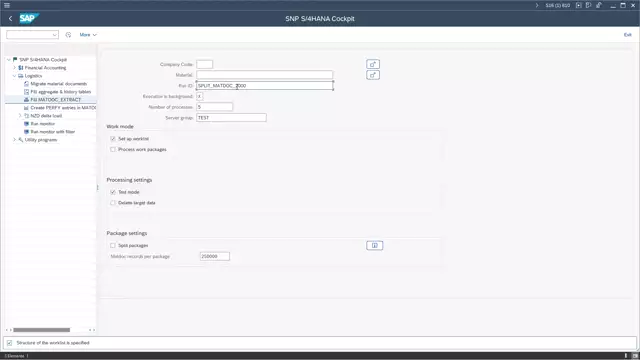The height and width of the screenshot is (360, 640).
Task: Open multiple selection for Material
Action: point(373,75)
